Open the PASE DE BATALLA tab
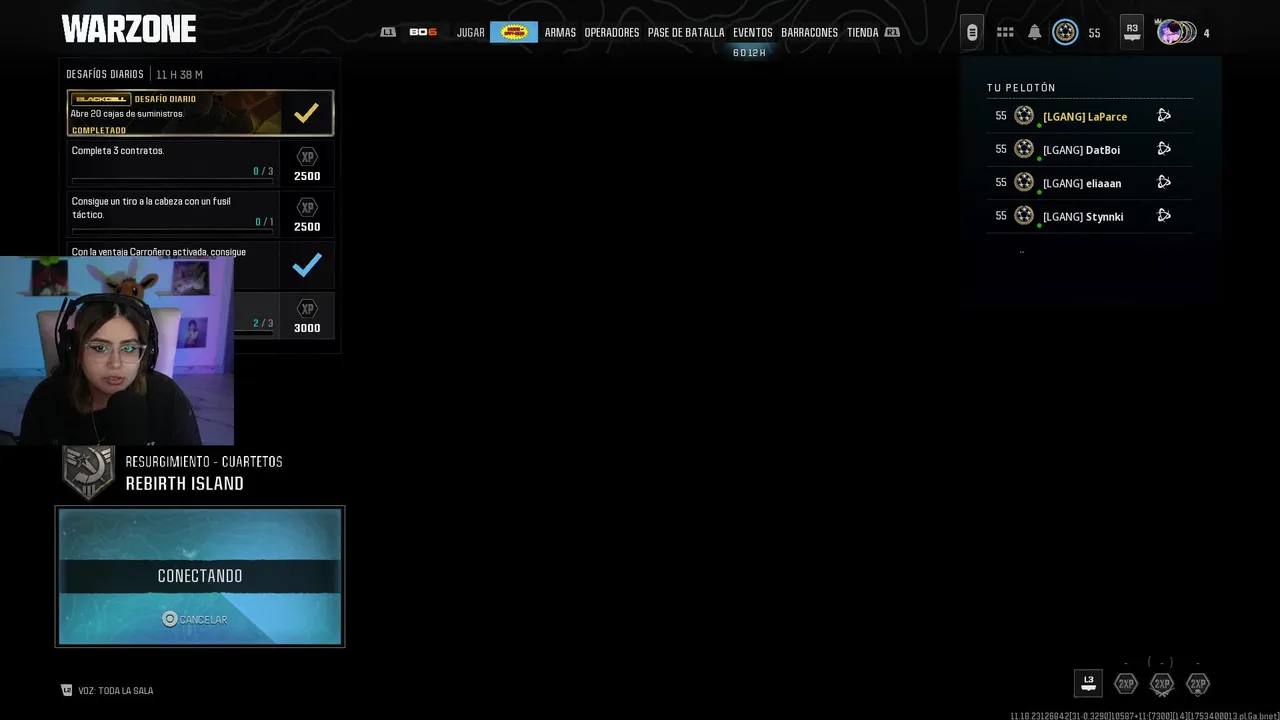This screenshot has width=1280, height=720. click(686, 33)
